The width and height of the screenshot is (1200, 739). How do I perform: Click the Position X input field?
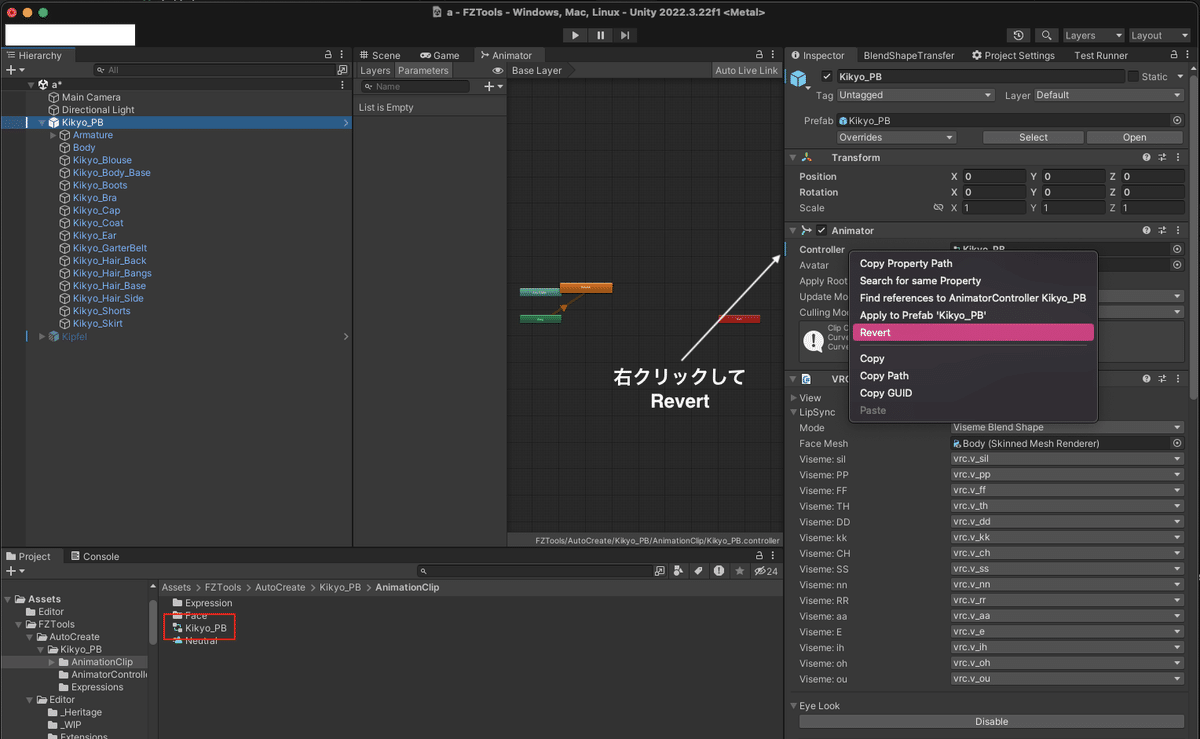(994, 176)
